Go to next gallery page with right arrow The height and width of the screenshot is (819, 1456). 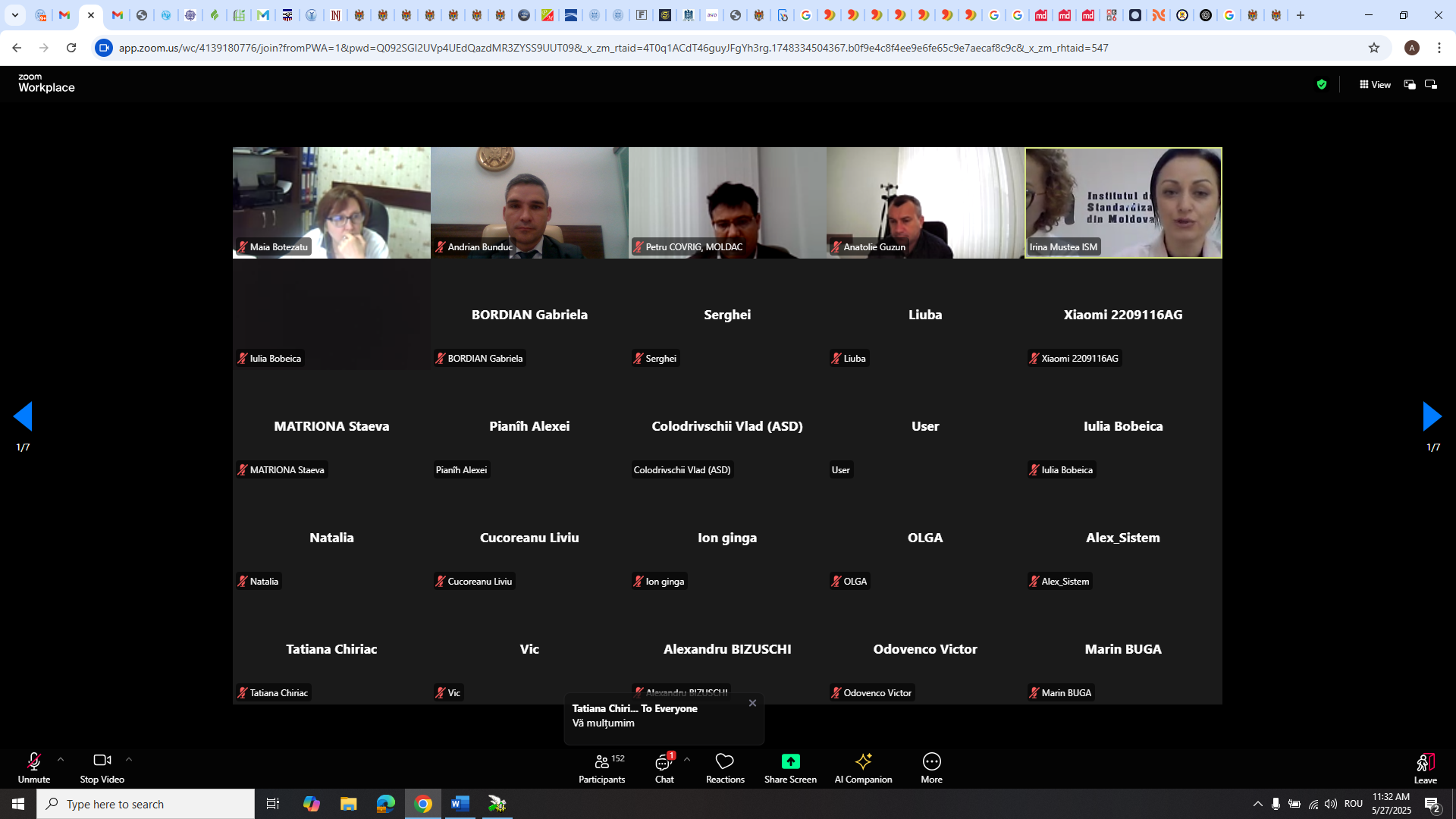[1432, 416]
